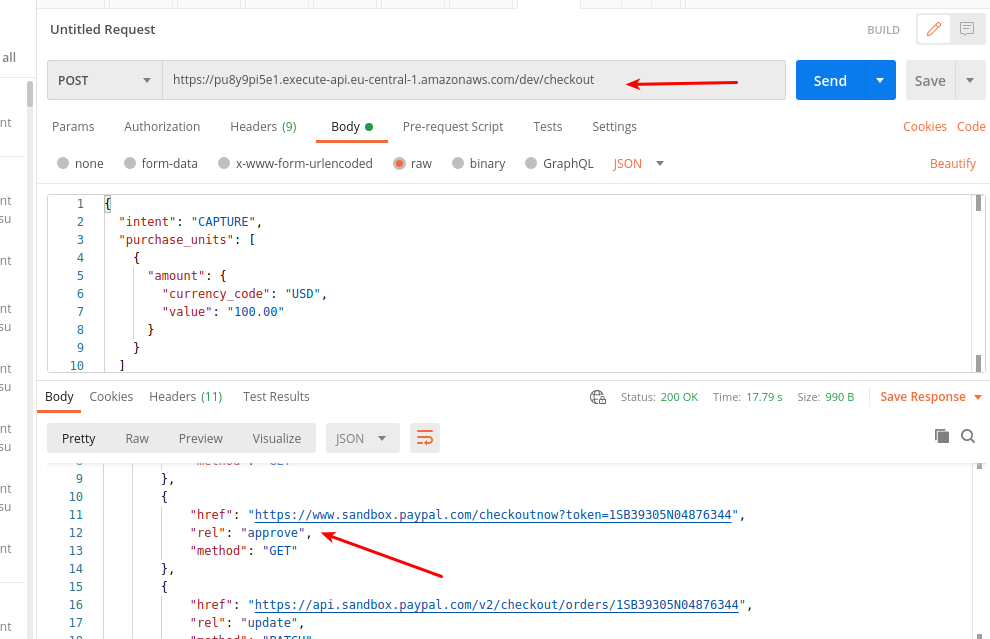The width and height of the screenshot is (990, 639).
Task: Select the binary body radio option
Action: click(x=458, y=164)
